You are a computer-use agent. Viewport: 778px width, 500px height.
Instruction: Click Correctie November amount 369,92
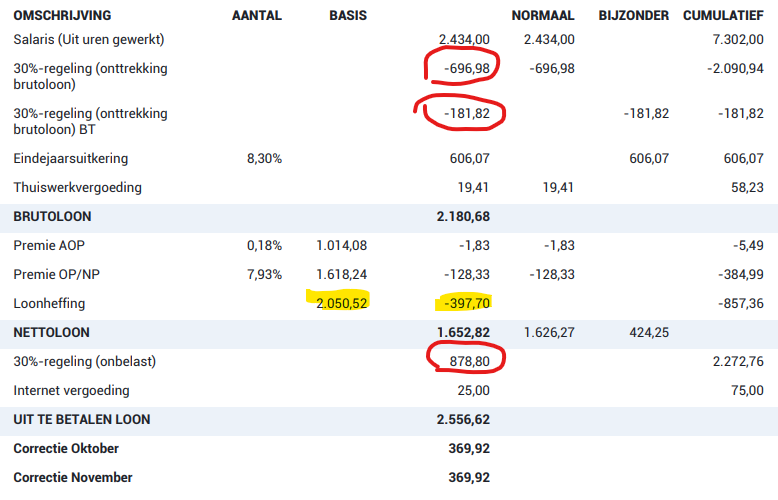coord(469,478)
